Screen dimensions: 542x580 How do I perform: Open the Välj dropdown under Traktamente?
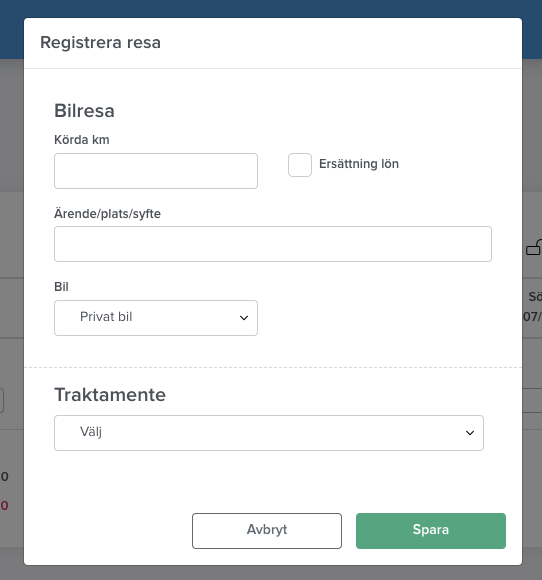click(269, 433)
